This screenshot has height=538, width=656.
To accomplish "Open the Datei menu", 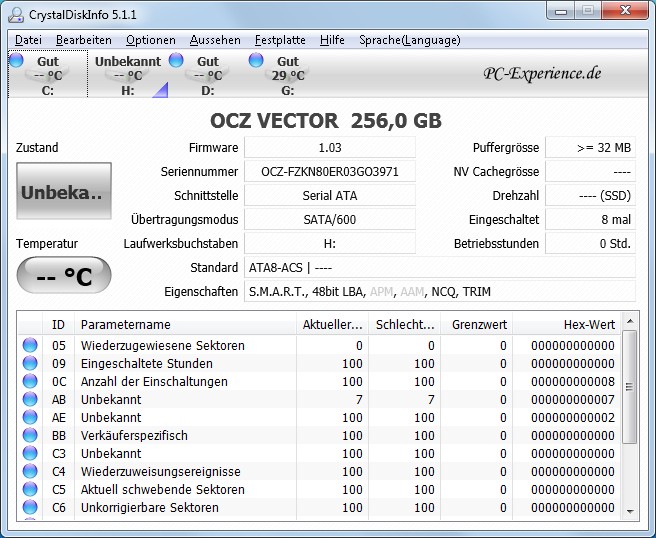I will pos(28,40).
